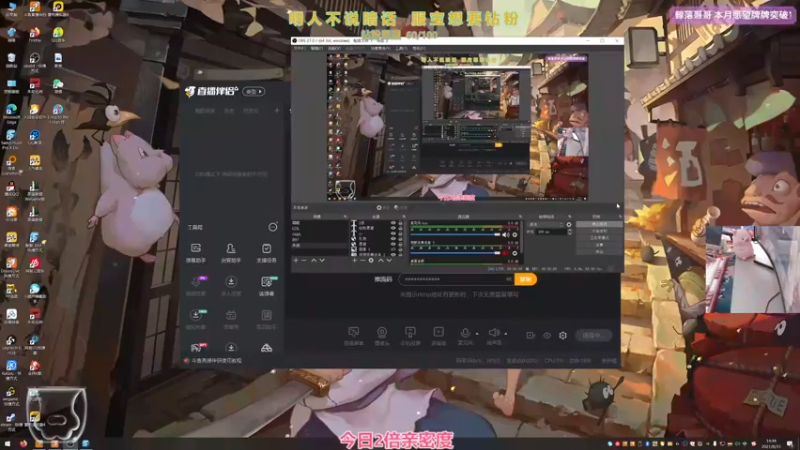Open the OBS scene transition dropdown
Viewport: 800px width, 450px height.
click(546, 224)
